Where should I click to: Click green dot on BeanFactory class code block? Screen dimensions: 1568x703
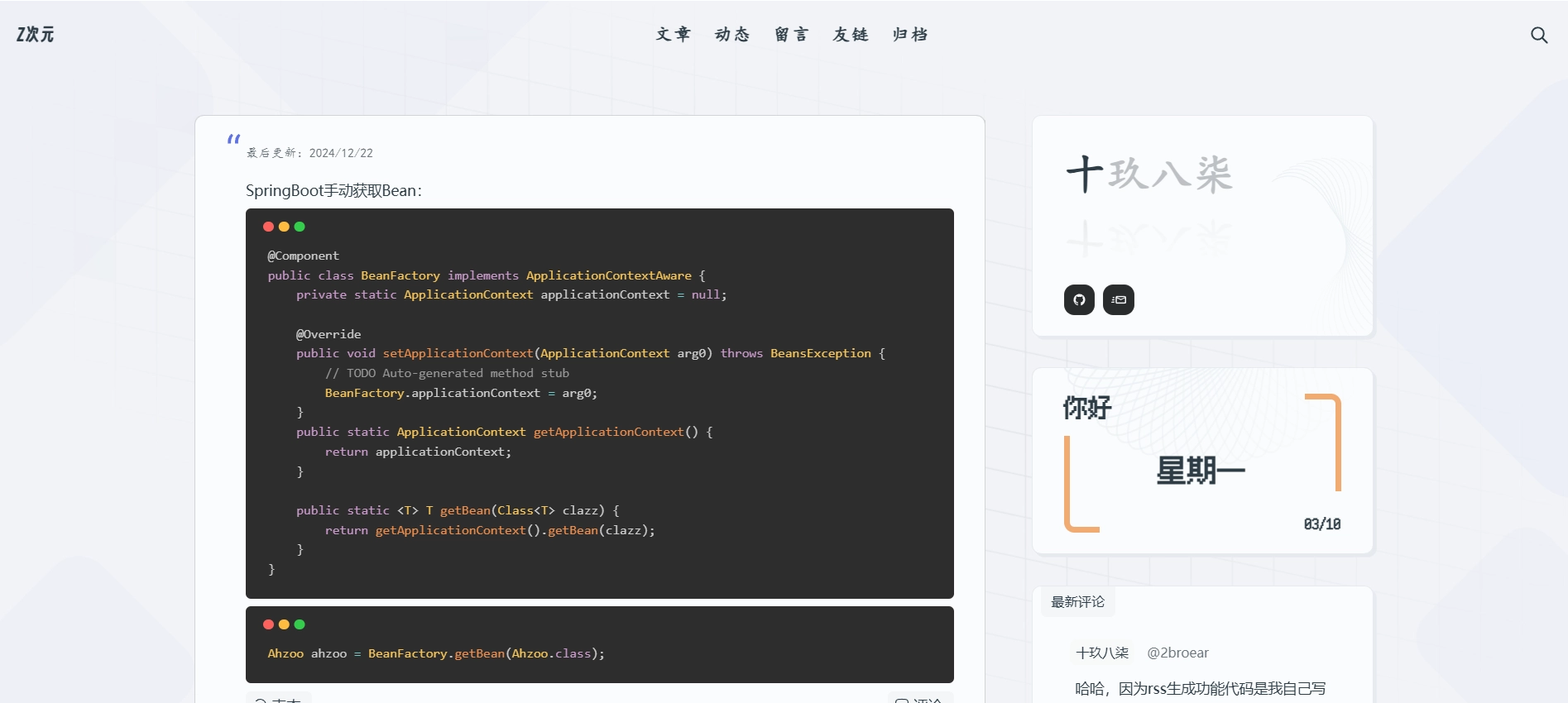click(300, 227)
